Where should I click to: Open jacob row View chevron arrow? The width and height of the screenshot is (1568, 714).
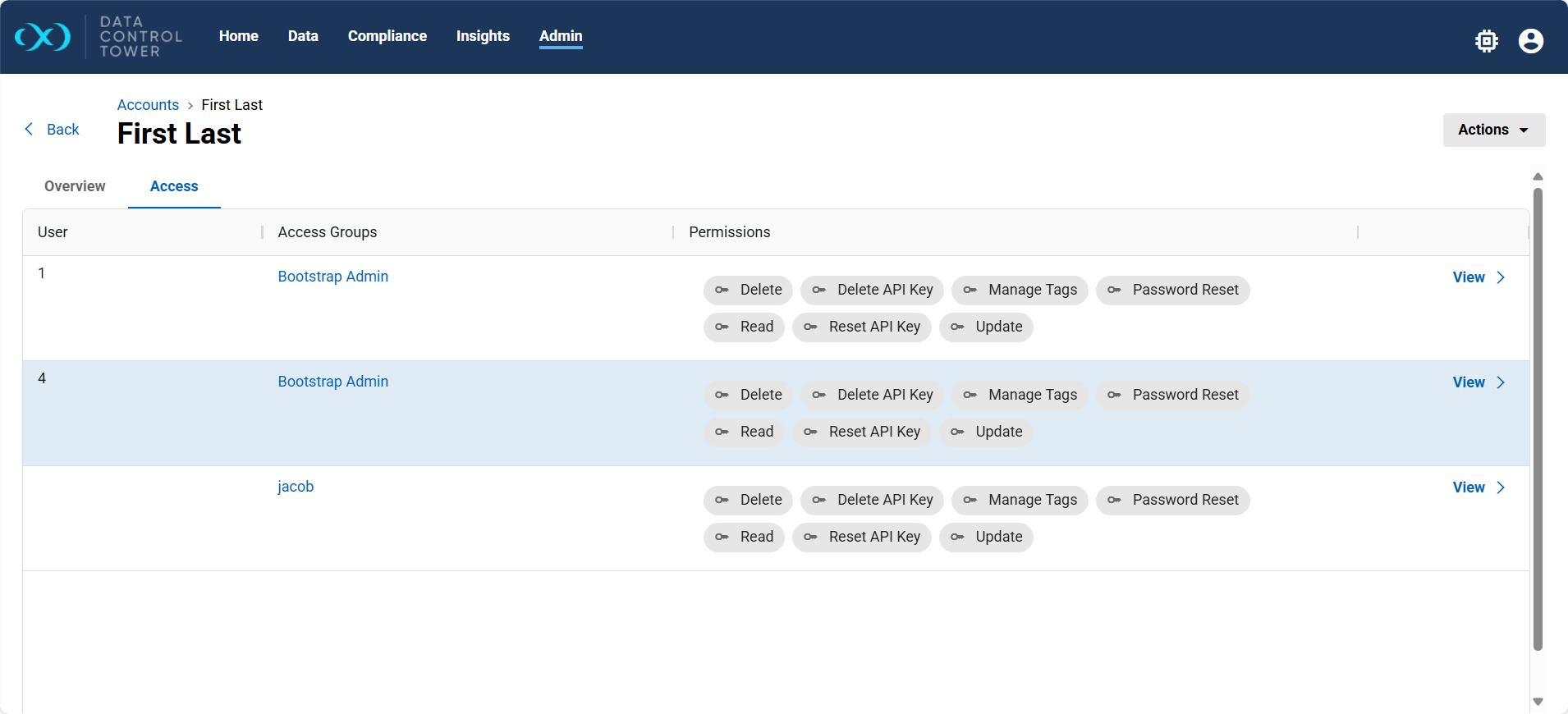point(1501,487)
